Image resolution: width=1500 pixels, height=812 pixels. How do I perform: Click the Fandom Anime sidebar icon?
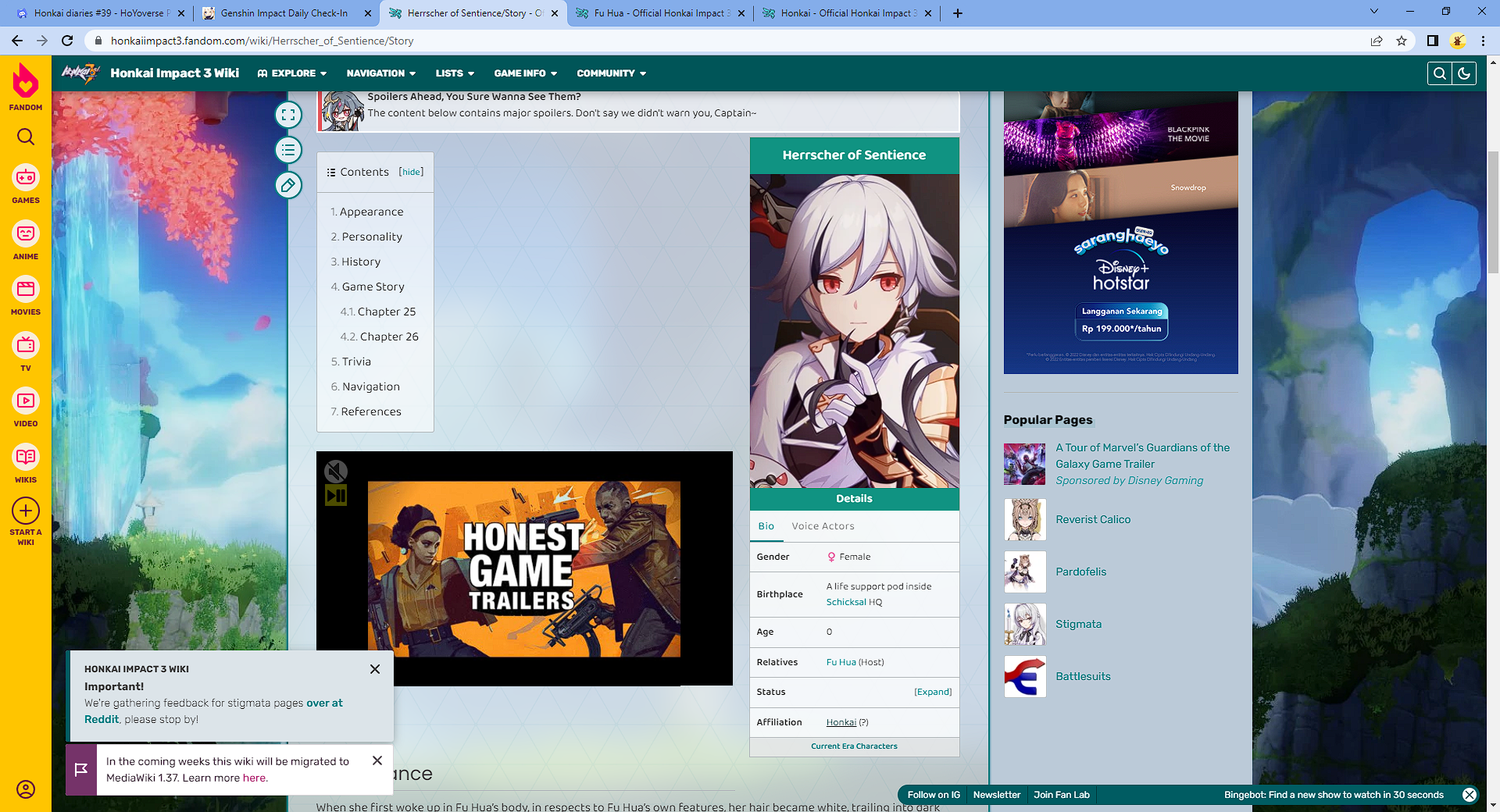pos(26,240)
